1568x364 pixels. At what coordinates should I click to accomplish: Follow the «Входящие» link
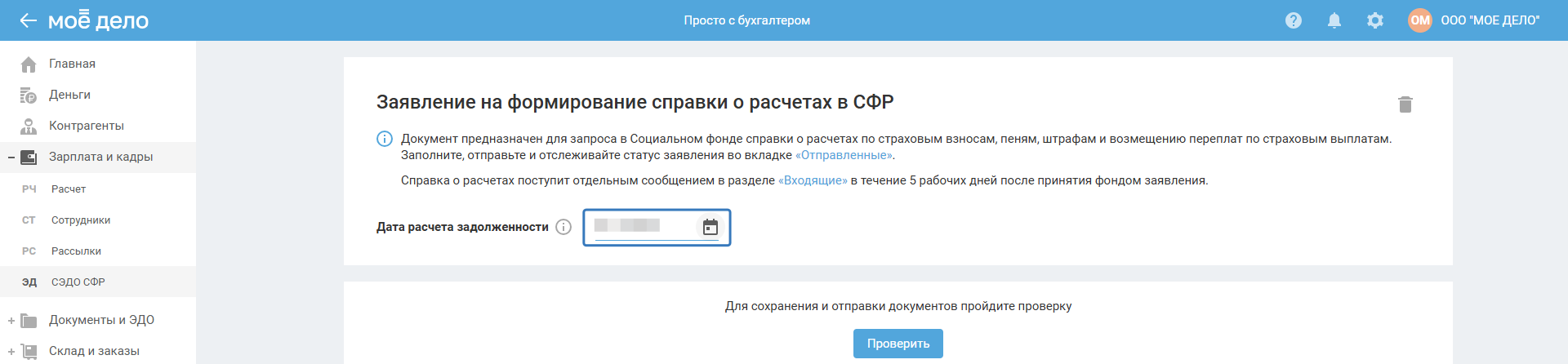point(813,180)
